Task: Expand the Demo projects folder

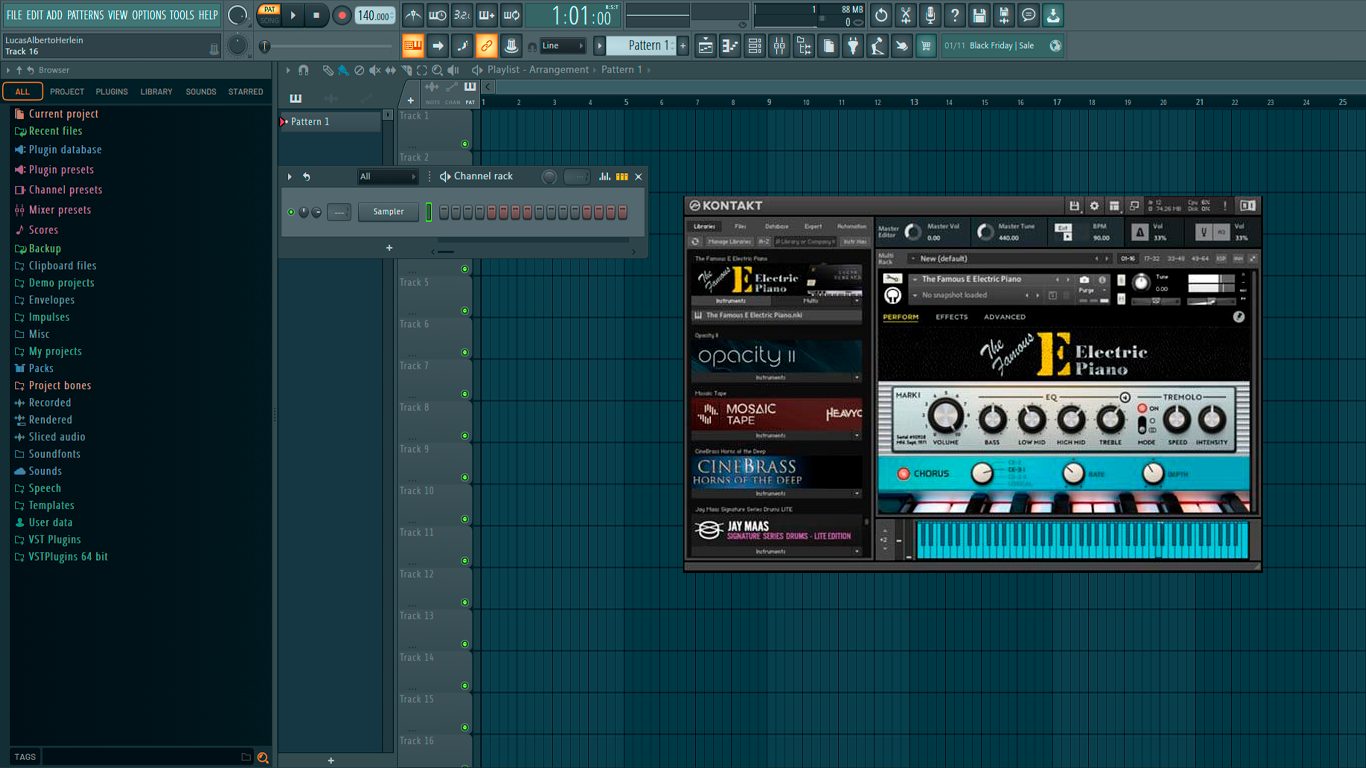Action: tap(61, 283)
